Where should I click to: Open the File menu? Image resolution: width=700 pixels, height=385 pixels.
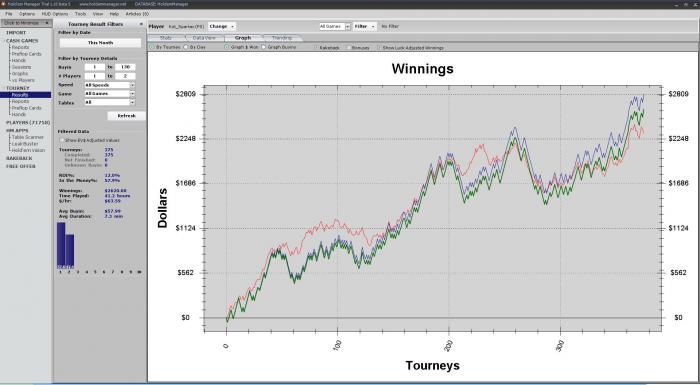coord(8,14)
